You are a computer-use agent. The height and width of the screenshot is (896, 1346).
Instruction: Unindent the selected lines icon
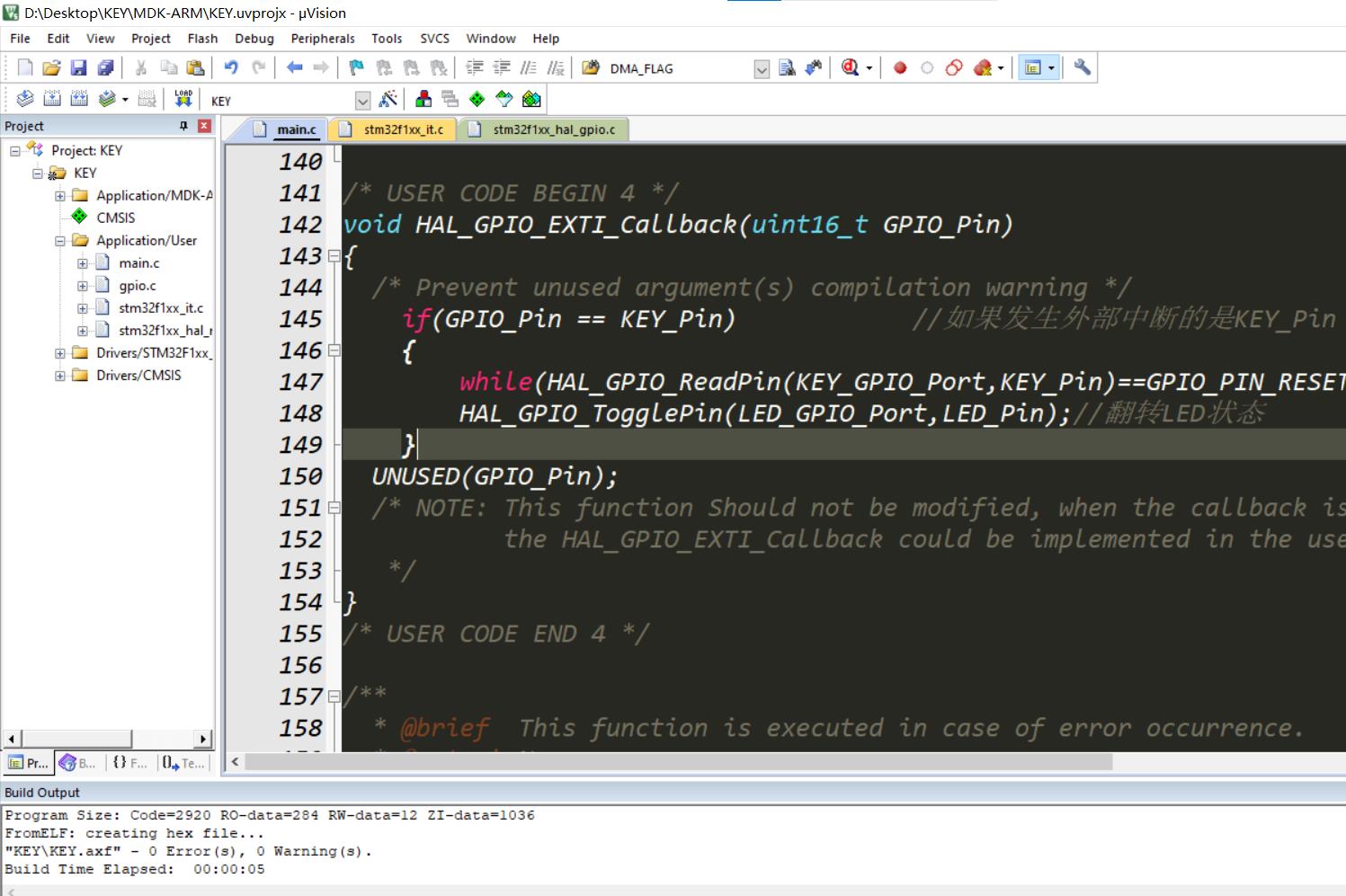click(x=502, y=68)
